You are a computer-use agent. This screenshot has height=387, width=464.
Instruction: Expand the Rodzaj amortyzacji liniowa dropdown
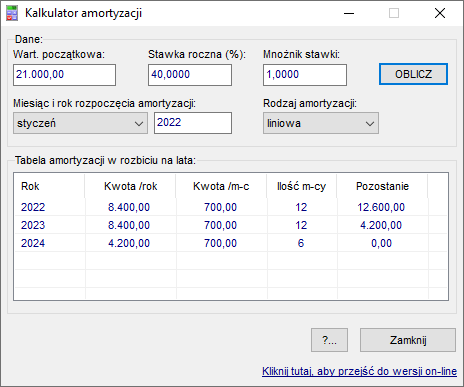321,123
